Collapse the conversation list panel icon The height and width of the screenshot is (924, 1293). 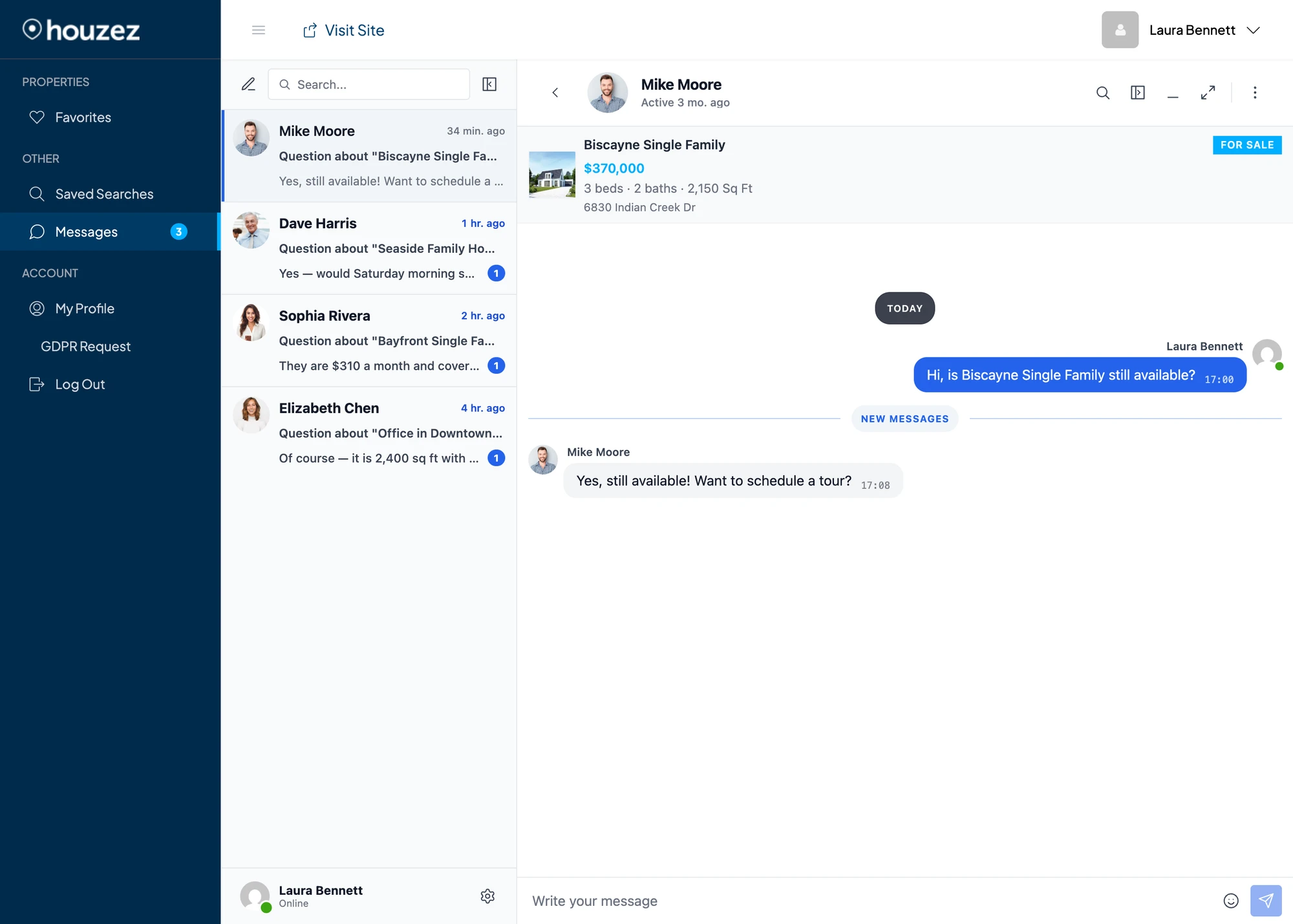489,84
